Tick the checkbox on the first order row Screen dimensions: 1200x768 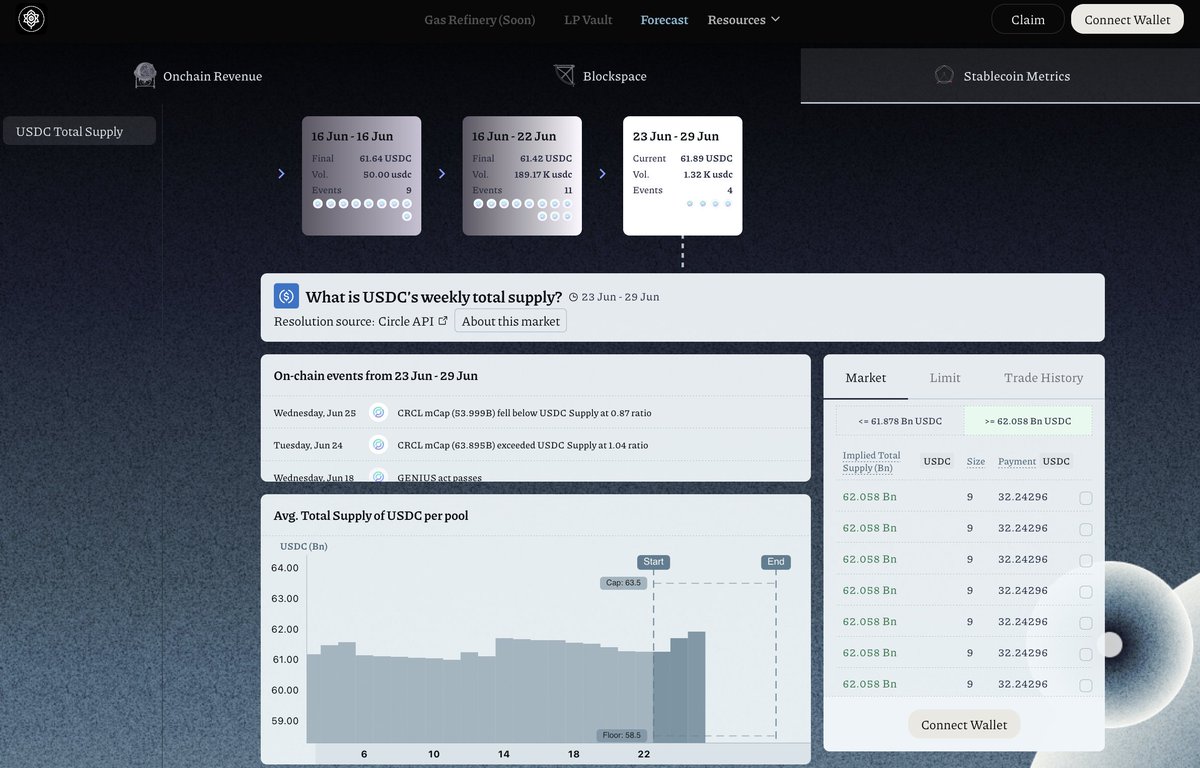[1086, 498]
